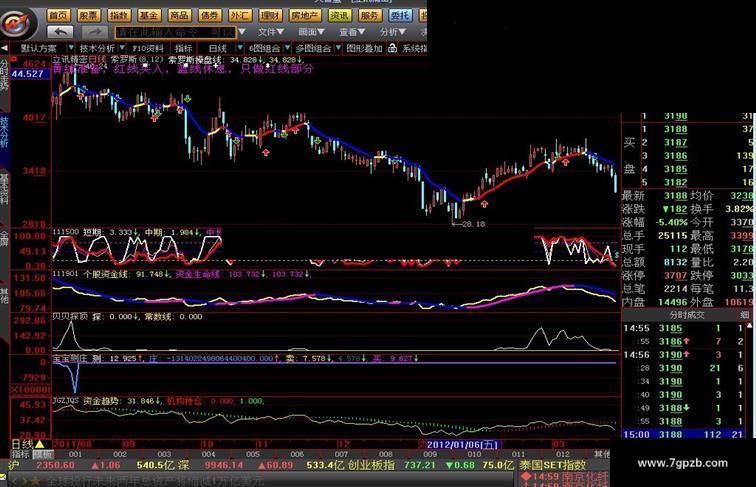Expand the command input dropdown arrow

pyautogui.click(x=242, y=32)
